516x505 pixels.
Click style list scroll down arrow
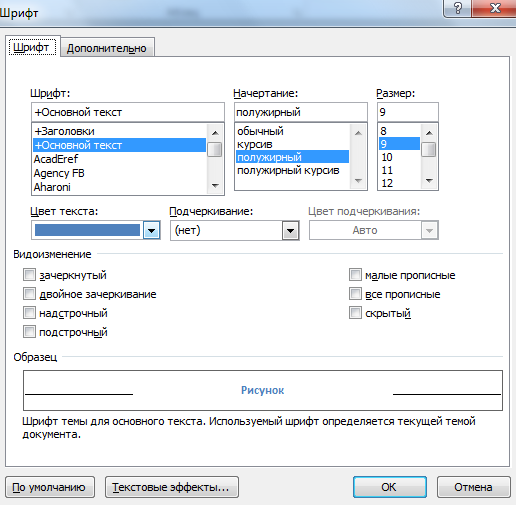(358, 181)
